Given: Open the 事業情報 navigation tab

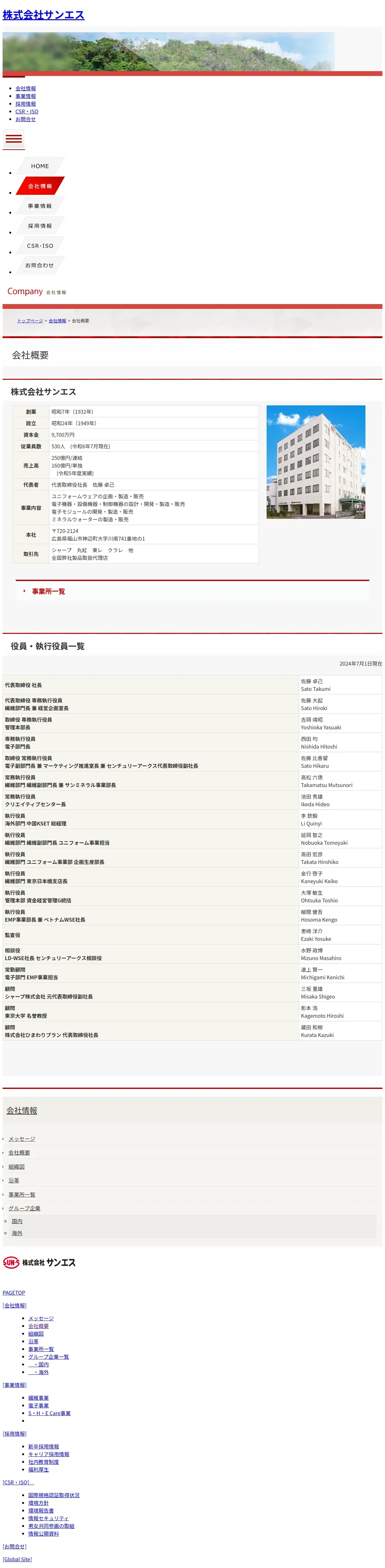Looking at the screenshot, I should [x=40, y=206].
